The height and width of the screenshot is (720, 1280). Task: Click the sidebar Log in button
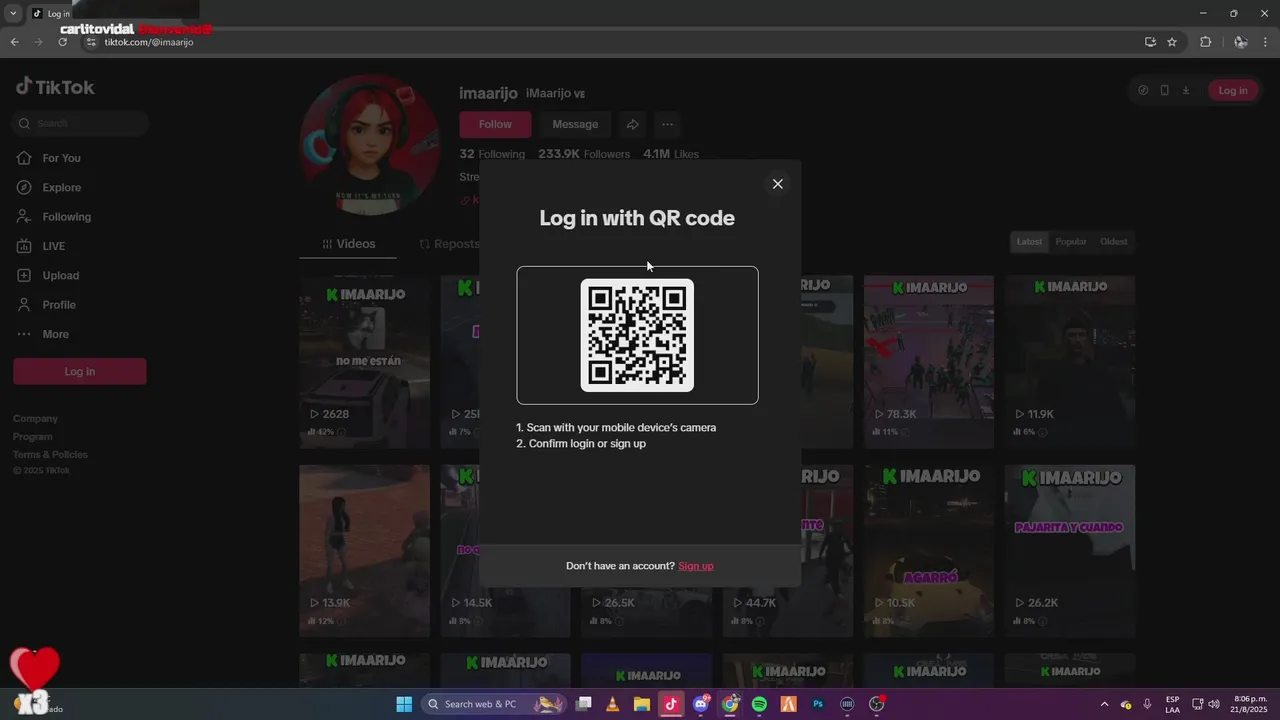click(x=80, y=371)
